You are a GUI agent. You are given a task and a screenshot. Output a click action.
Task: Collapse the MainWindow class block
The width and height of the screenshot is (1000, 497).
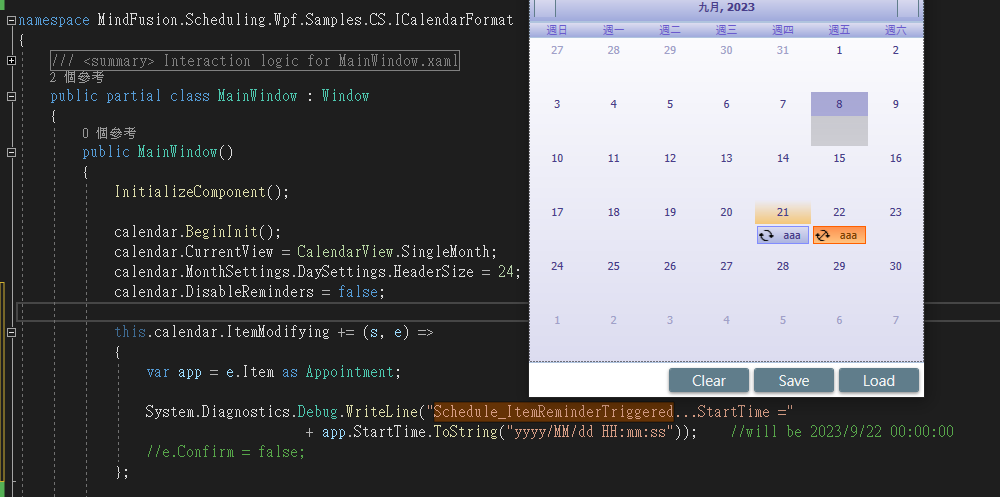point(11,96)
